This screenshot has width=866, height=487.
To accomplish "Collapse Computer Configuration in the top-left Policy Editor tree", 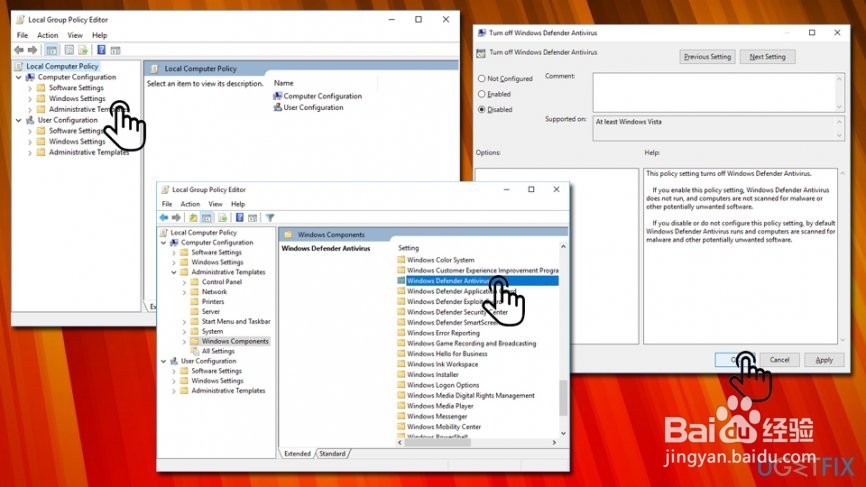I will tap(19, 77).
